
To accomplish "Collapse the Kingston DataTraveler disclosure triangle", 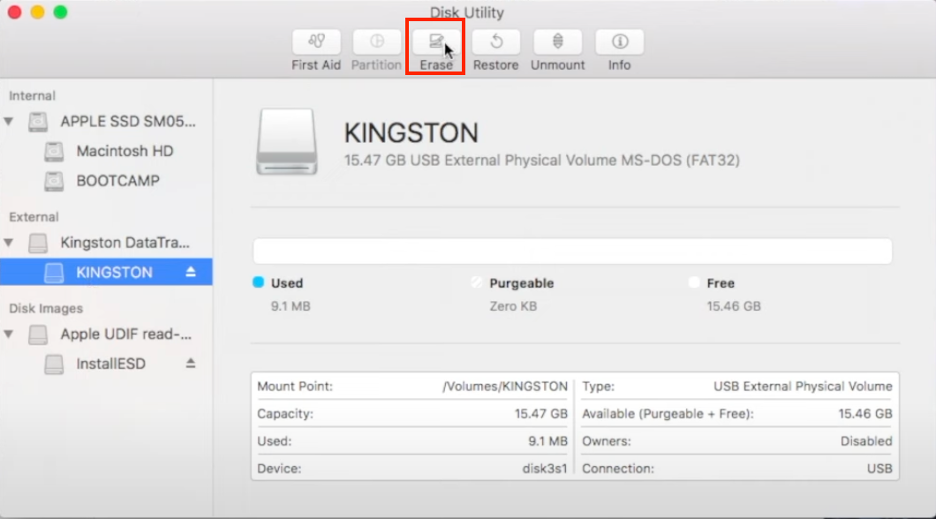I will point(9,243).
